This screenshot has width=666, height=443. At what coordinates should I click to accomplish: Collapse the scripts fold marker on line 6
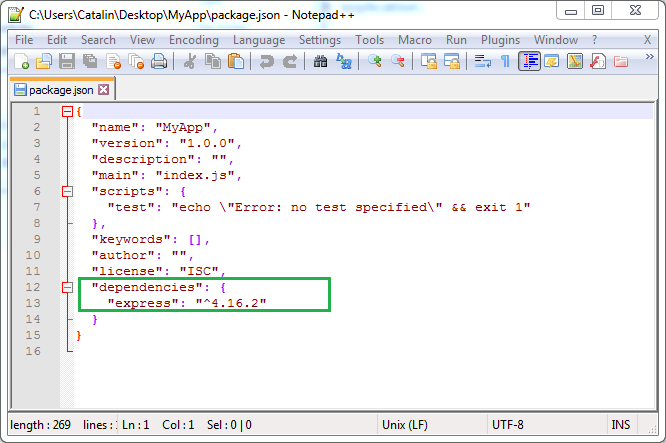tap(67, 192)
